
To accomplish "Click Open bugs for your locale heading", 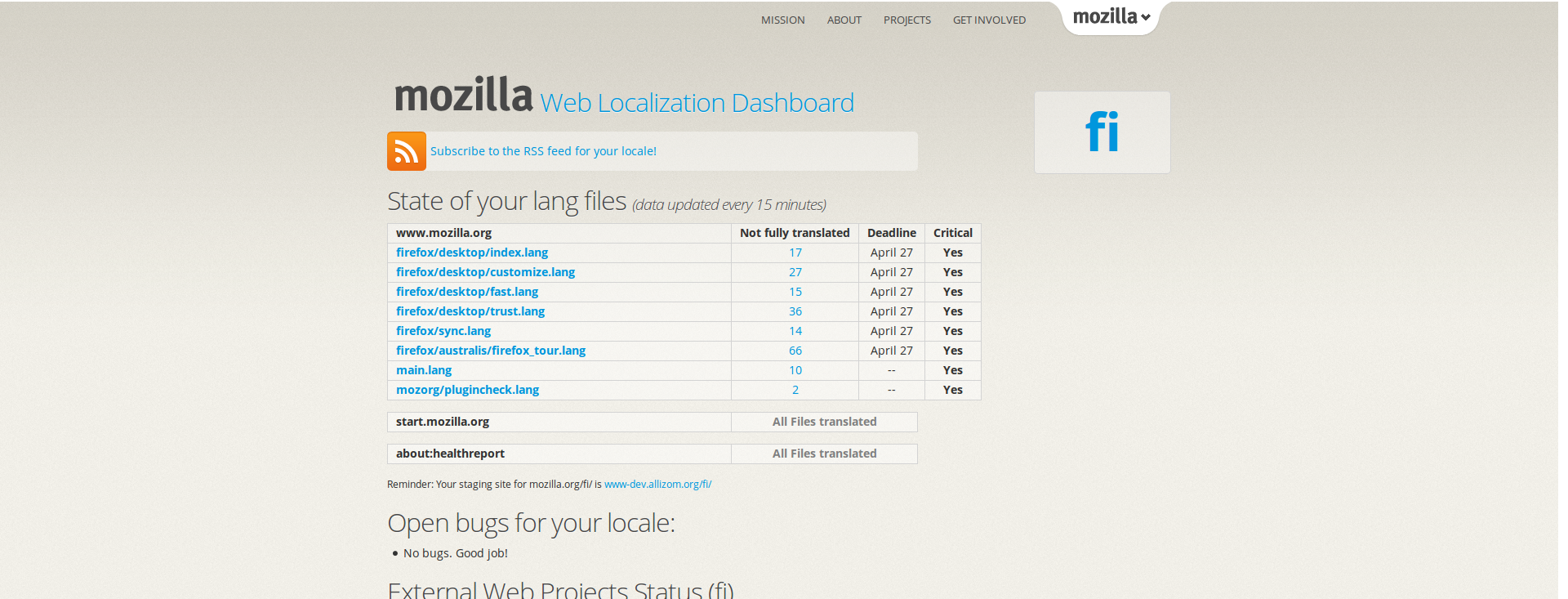I will [531, 523].
